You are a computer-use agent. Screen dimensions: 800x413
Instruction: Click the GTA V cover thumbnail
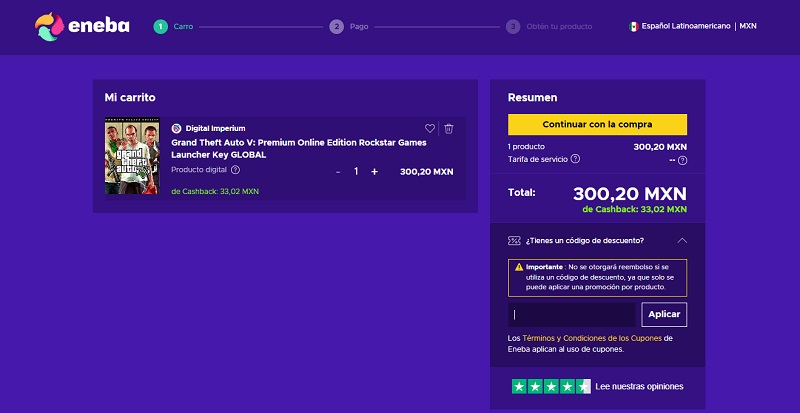click(x=132, y=156)
